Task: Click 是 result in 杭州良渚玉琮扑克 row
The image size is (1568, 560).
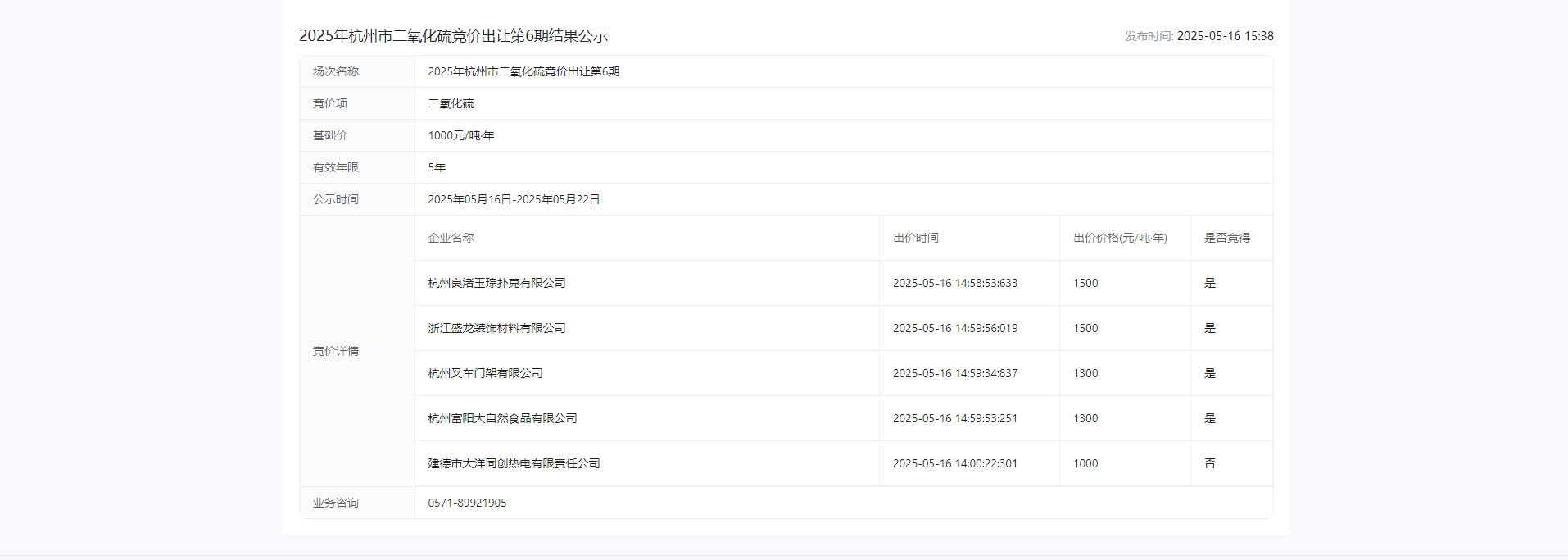Action: pos(1210,283)
